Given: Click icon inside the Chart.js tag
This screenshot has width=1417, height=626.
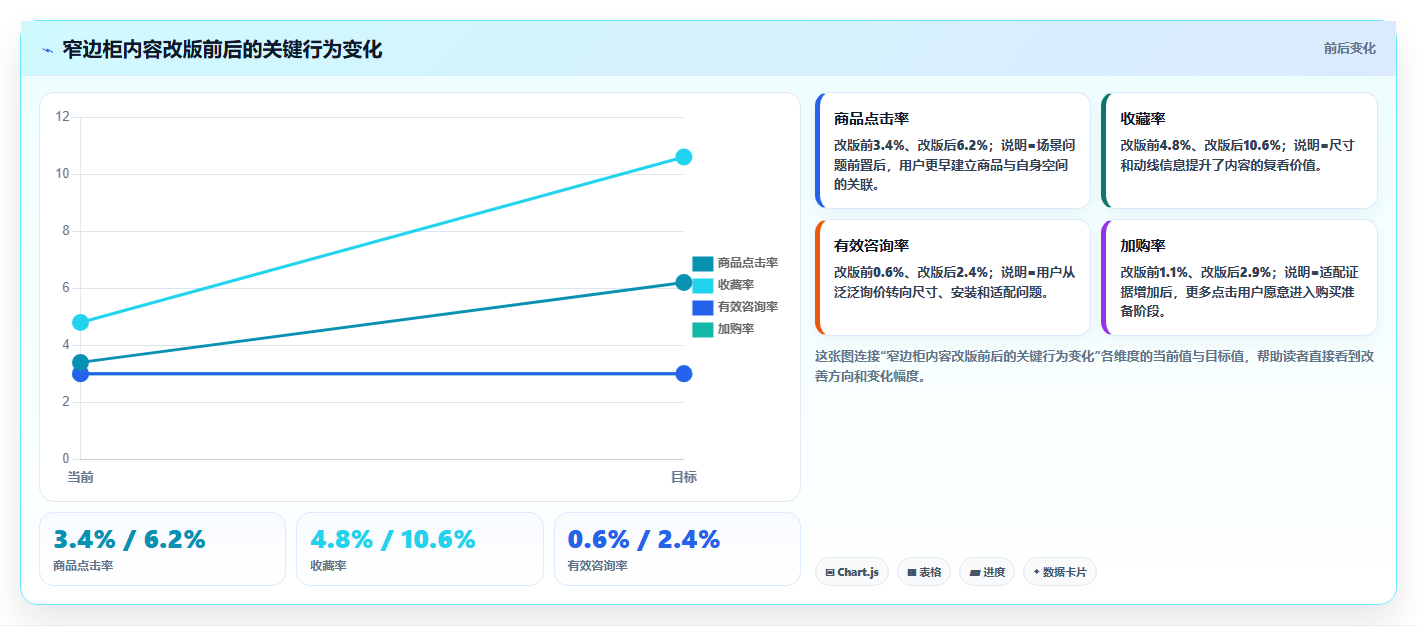Looking at the screenshot, I should (x=830, y=573).
